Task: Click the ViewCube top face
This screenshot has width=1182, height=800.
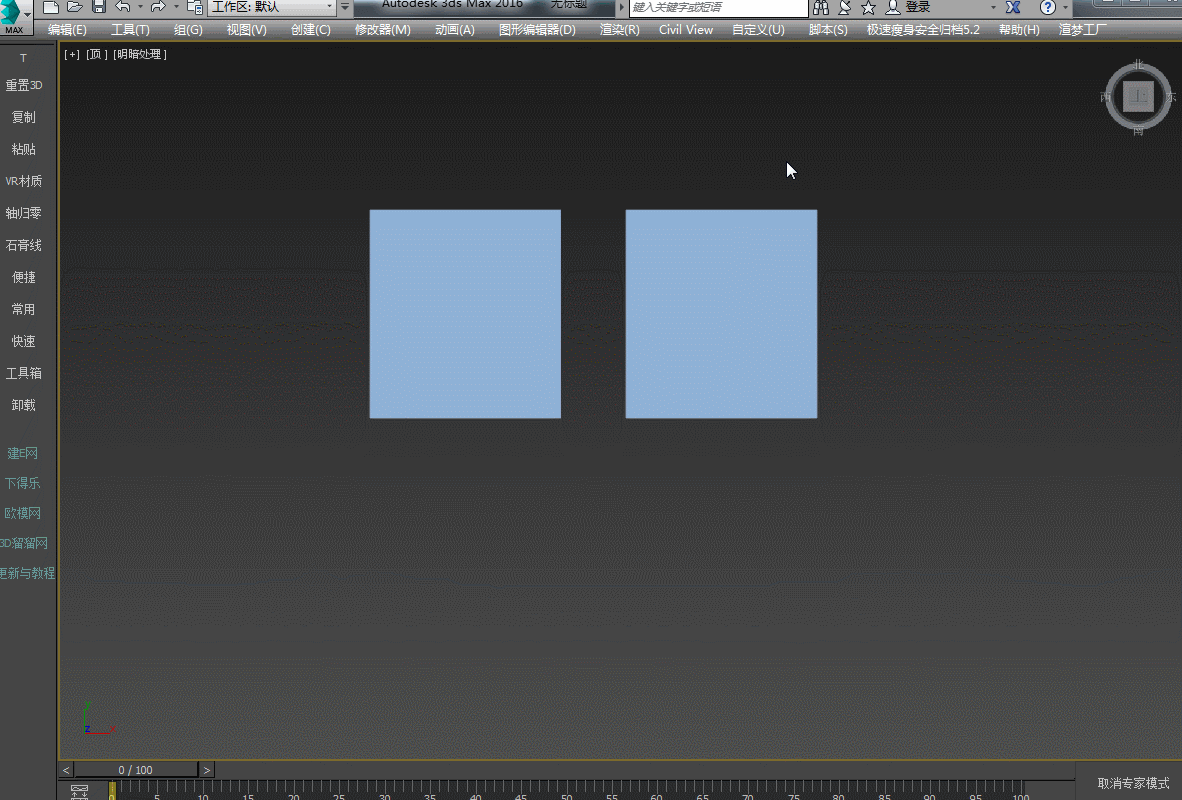Action: click(1138, 97)
